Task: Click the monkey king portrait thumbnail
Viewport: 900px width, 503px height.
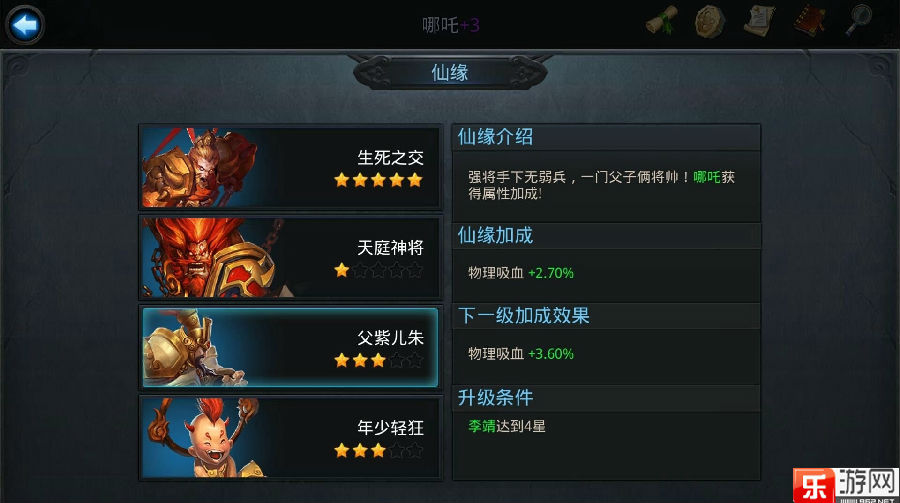Action: pos(200,167)
